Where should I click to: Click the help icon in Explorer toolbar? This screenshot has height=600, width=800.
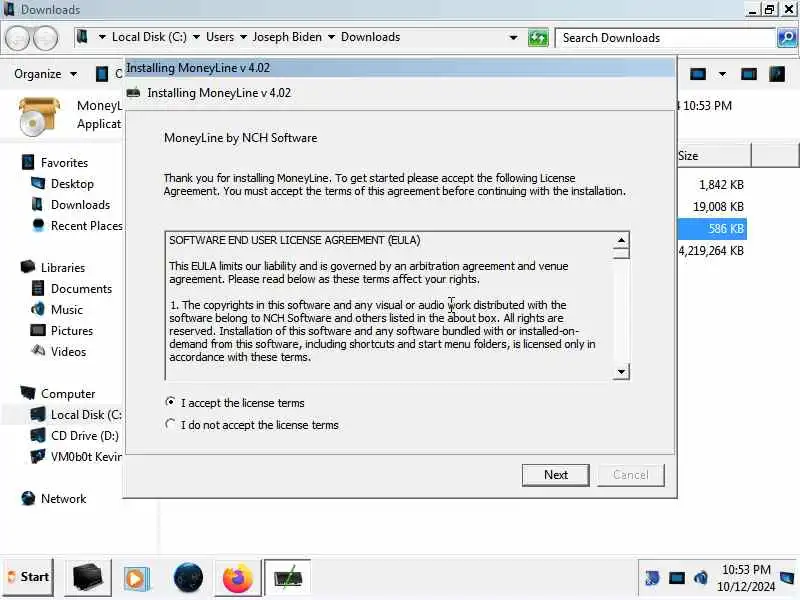pyautogui.click(x=777, y=74)
